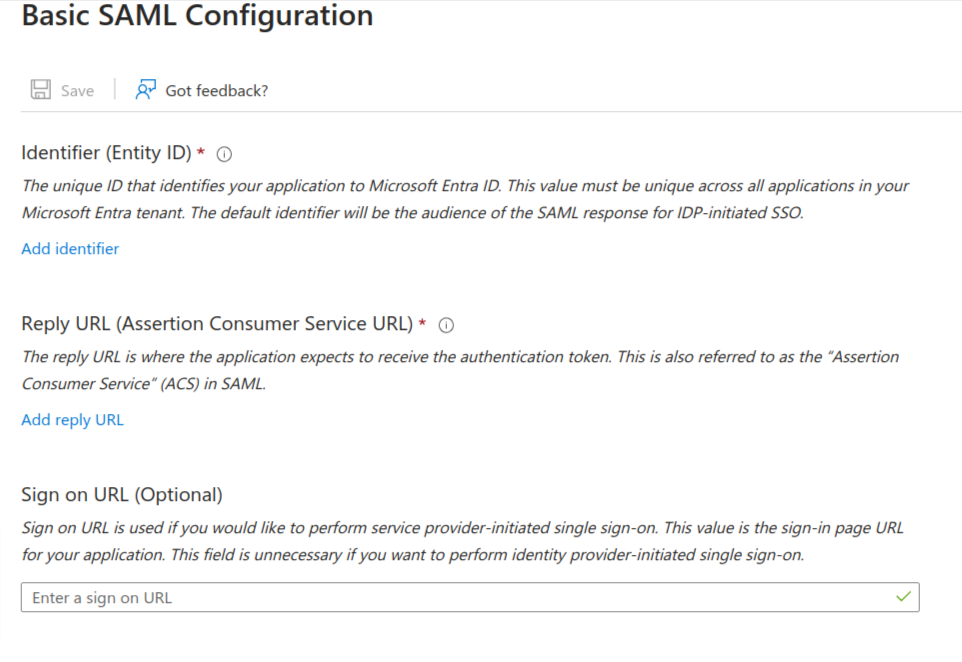Click the Basic SAML Configuration title
The width and height of the screenshot is (962, 662).
197,17
